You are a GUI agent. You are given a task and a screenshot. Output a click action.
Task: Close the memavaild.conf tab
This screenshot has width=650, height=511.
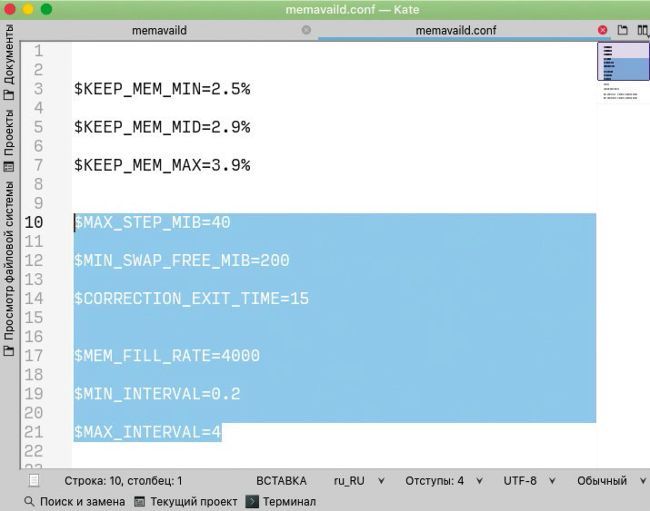pos(602,30)
